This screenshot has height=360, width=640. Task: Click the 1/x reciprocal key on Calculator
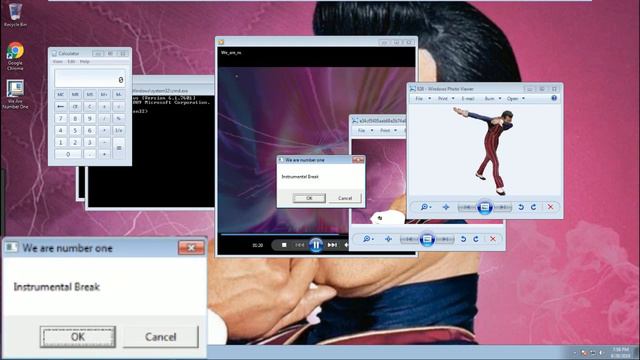coord(119,130)
